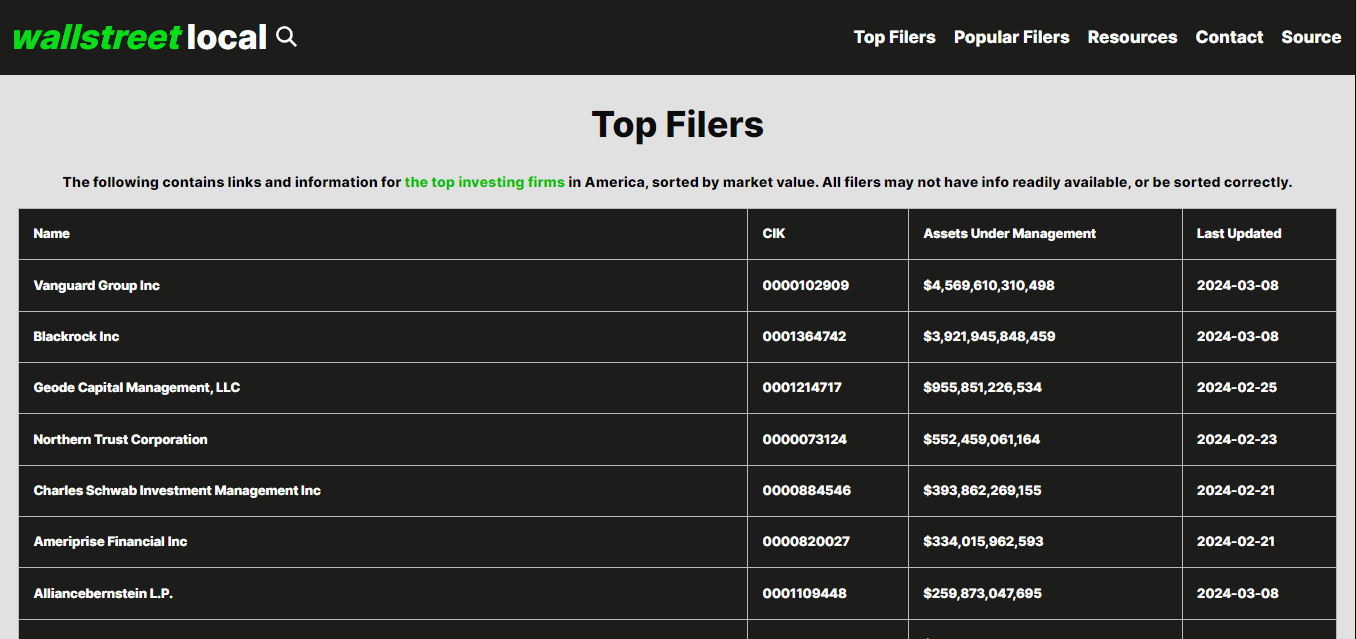Sort by the Name column header
Viewport: 1356px width, 639px height.
tap(52, 233)
